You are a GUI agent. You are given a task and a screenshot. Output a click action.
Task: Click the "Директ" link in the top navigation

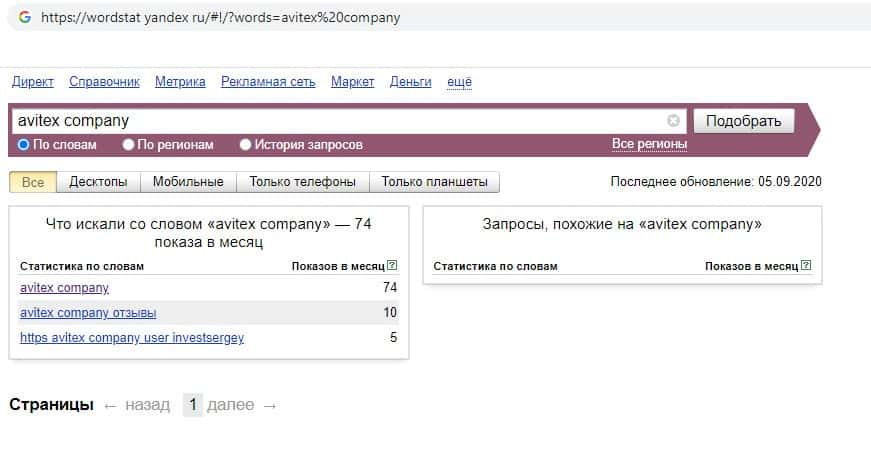click(32, 82)
